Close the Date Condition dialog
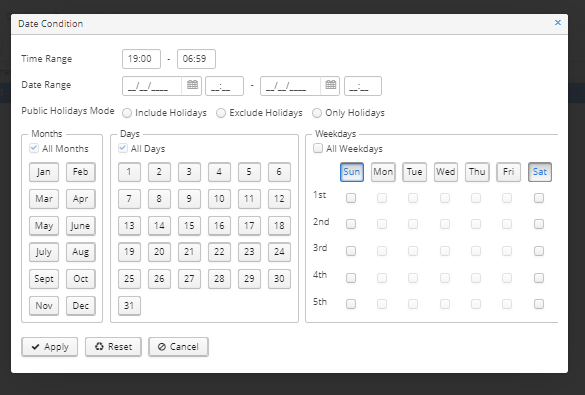The image size is (585, 395). [x=558, y=23]
